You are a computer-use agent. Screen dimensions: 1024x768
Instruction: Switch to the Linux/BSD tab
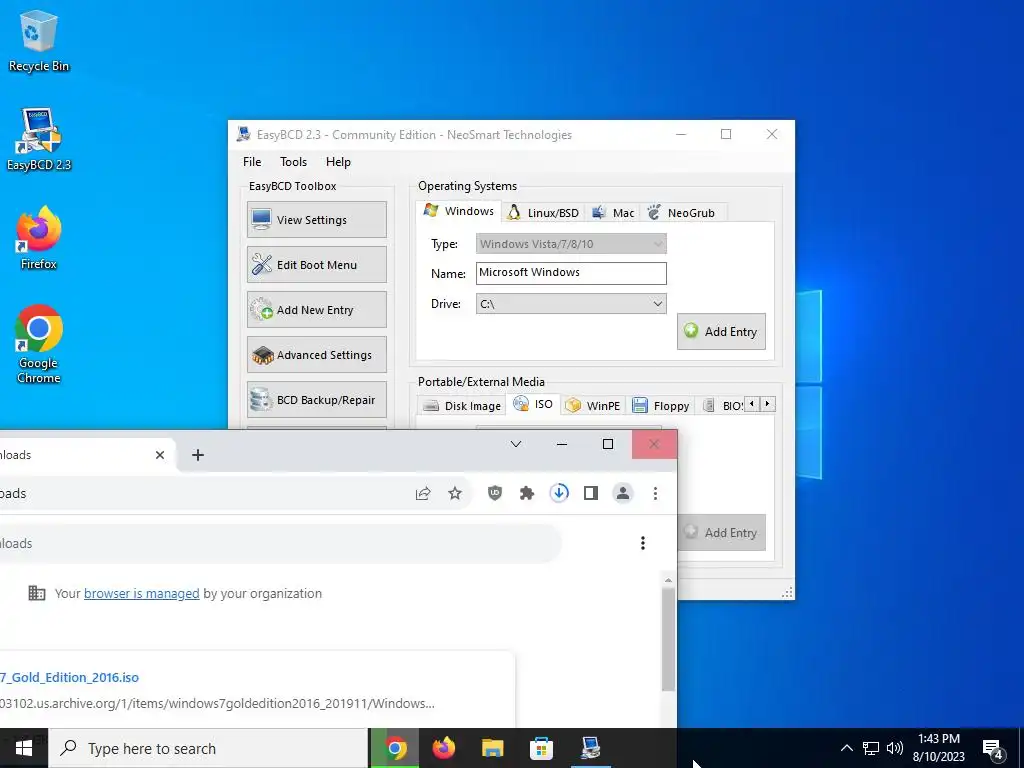pos(543,213)
